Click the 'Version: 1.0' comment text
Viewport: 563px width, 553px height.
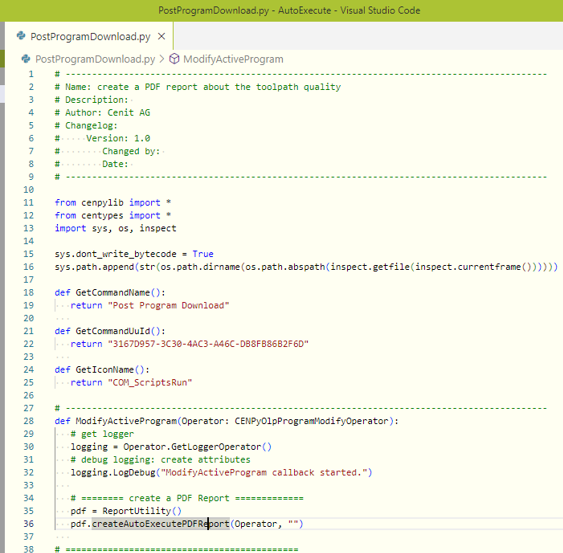[118, 138]
